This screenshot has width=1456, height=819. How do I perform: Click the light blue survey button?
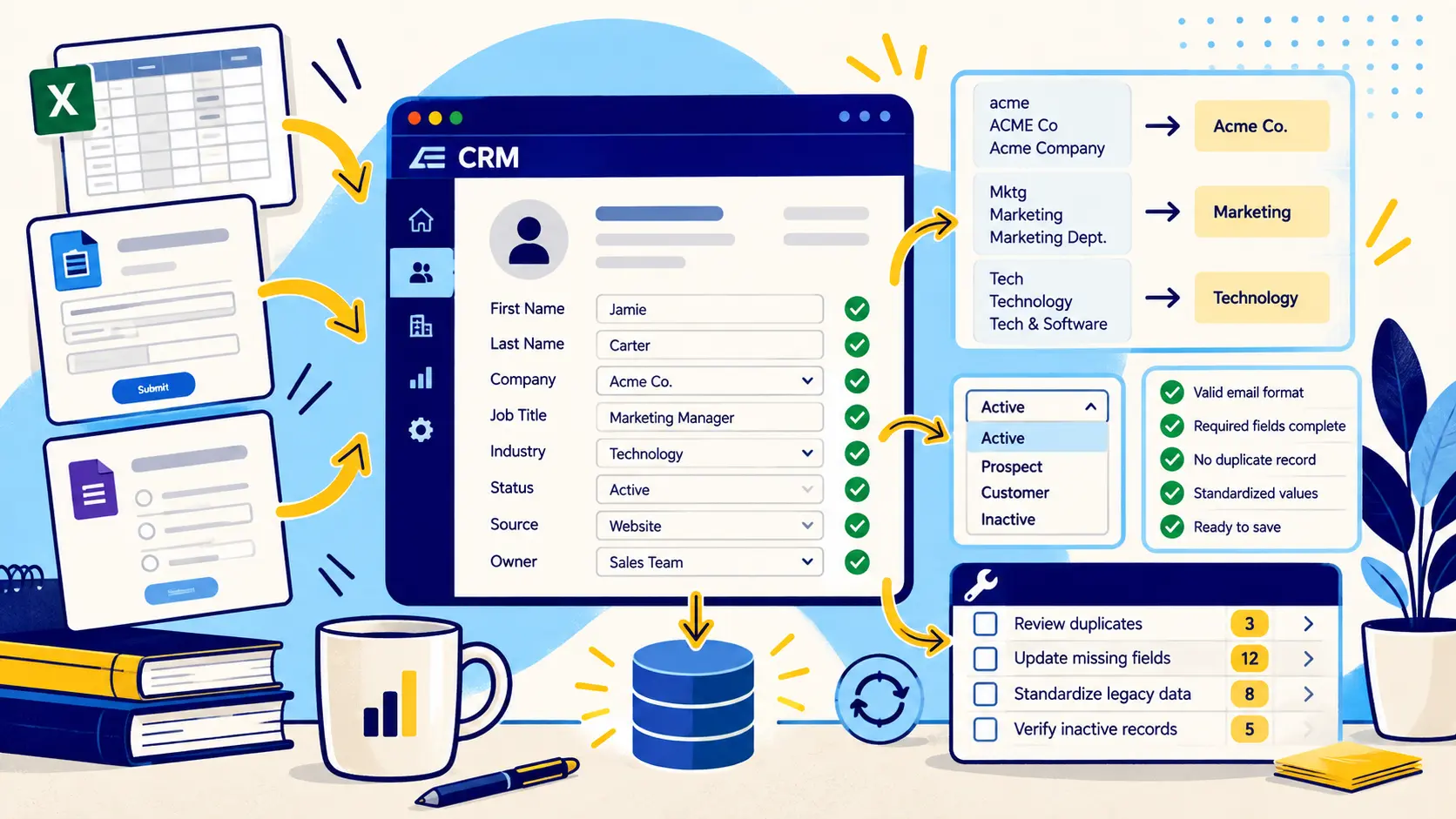(180, 592)
